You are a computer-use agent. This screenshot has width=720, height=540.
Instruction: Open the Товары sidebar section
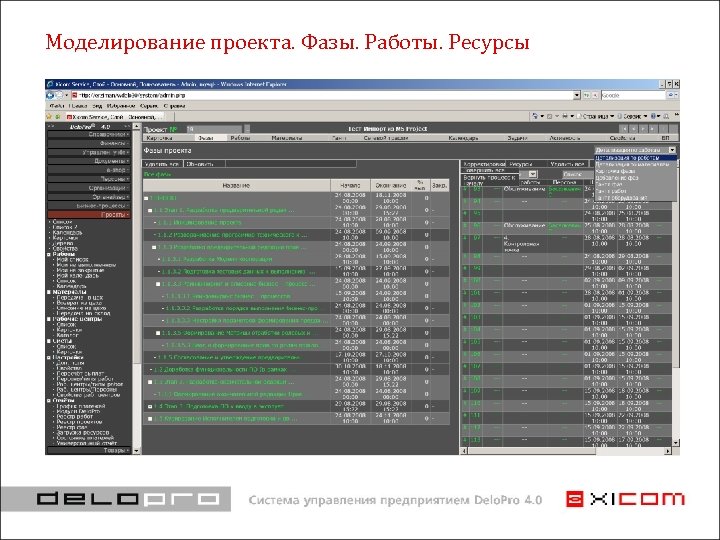[x=89, y=450]
